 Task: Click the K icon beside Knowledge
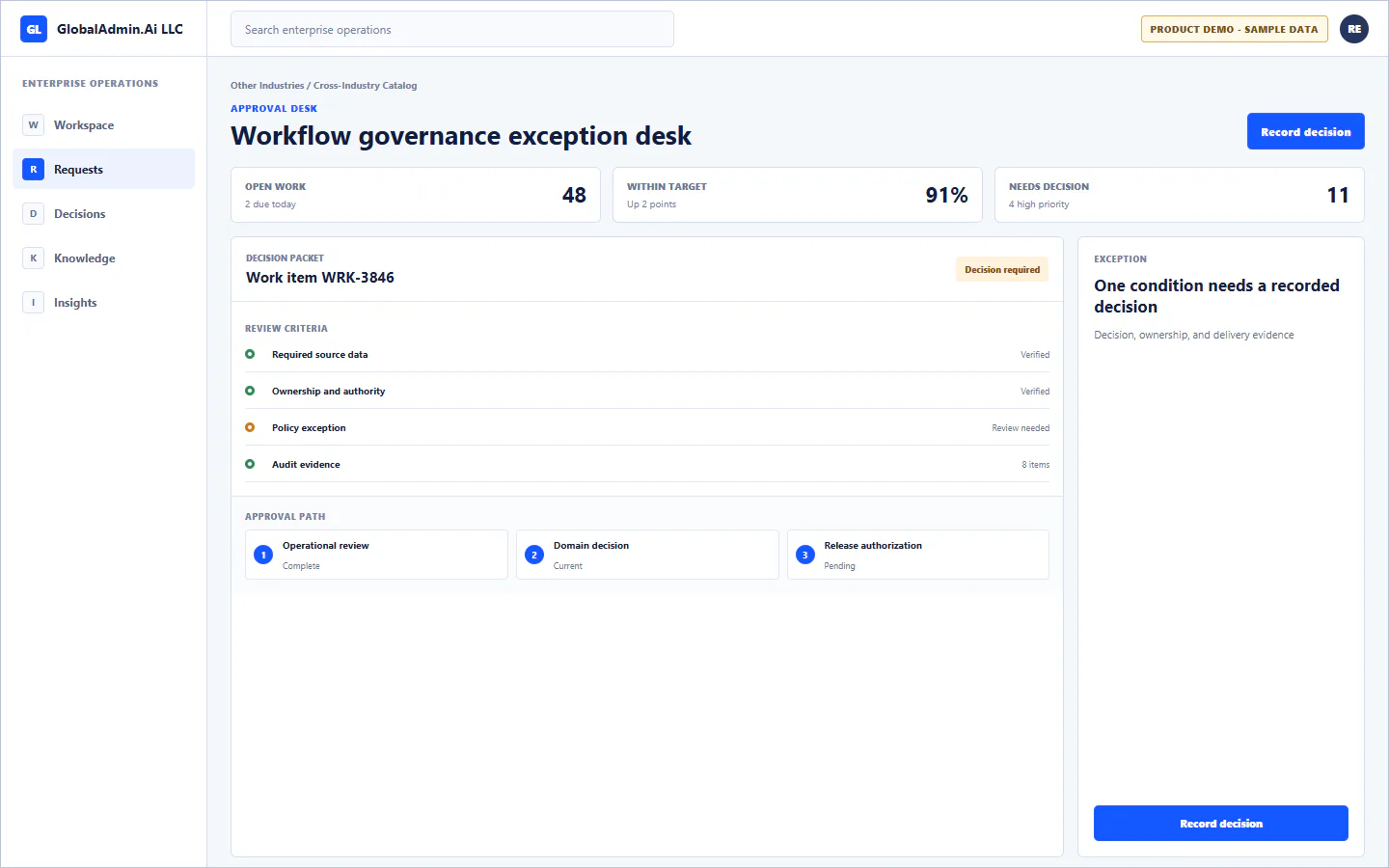(34, 258)
